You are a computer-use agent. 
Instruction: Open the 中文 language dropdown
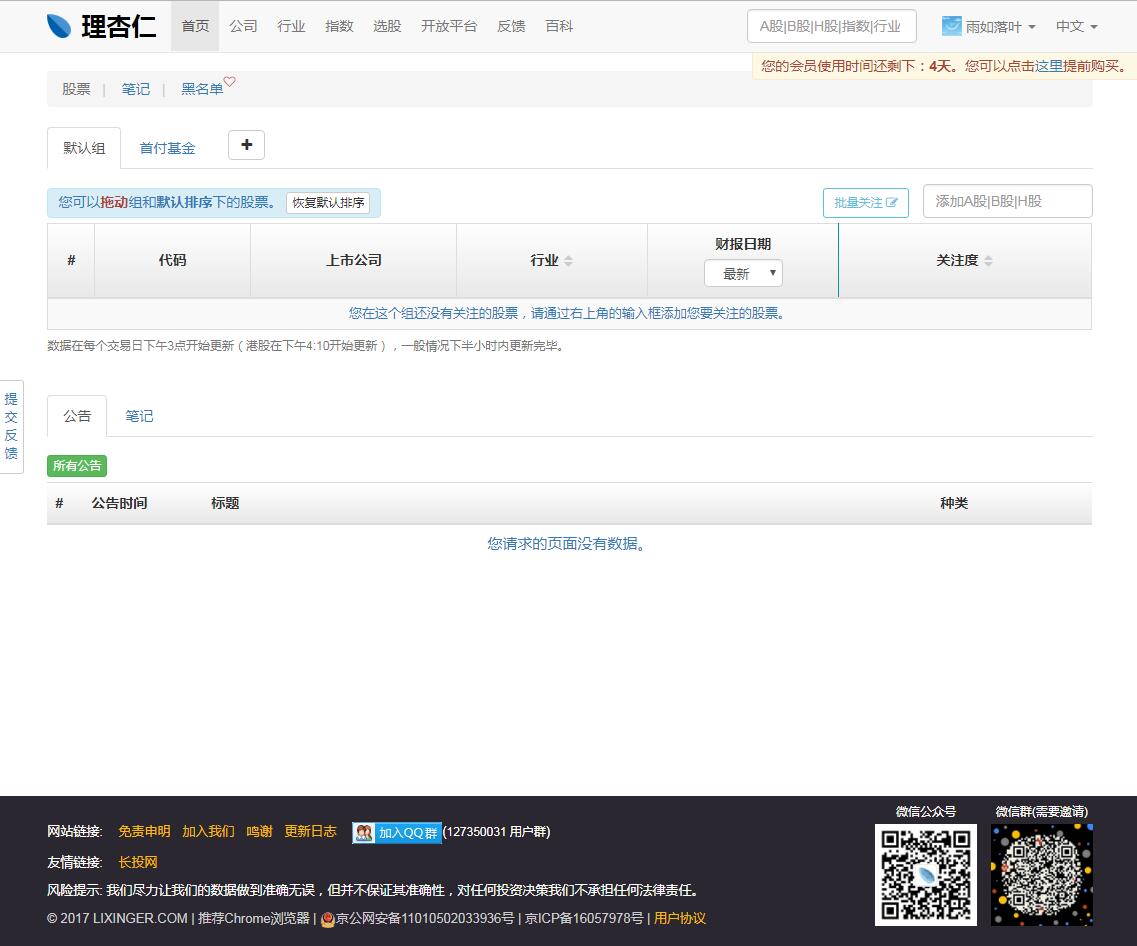pos(1077,26)
